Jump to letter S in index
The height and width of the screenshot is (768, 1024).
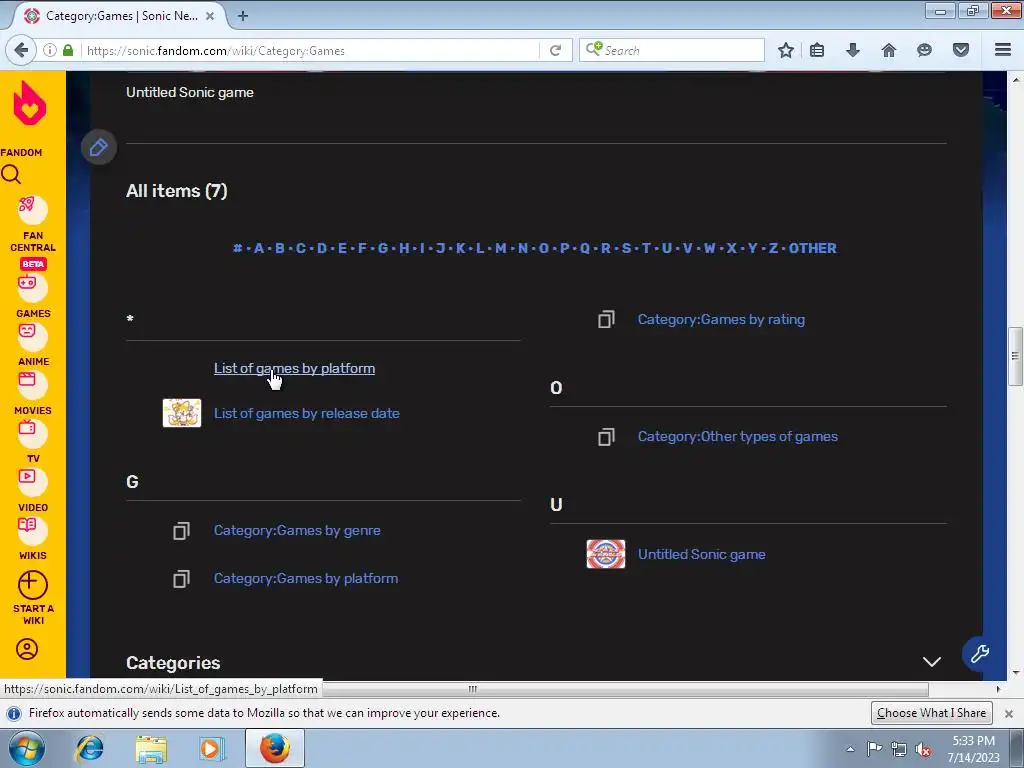click(626, 248)
